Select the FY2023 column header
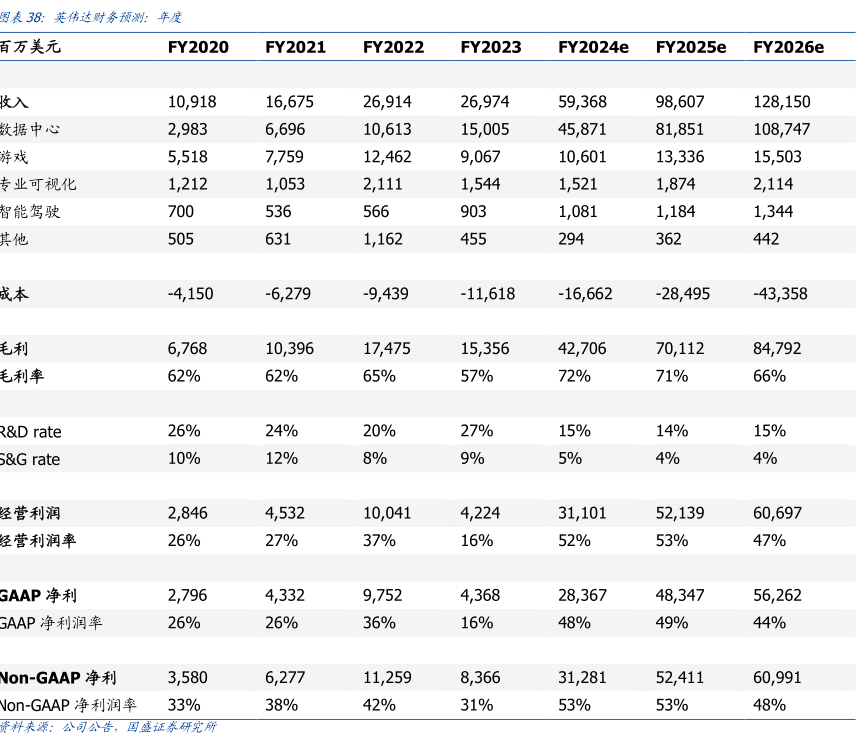This screenshot has width=865, height=749. click(x=491, y=48)
